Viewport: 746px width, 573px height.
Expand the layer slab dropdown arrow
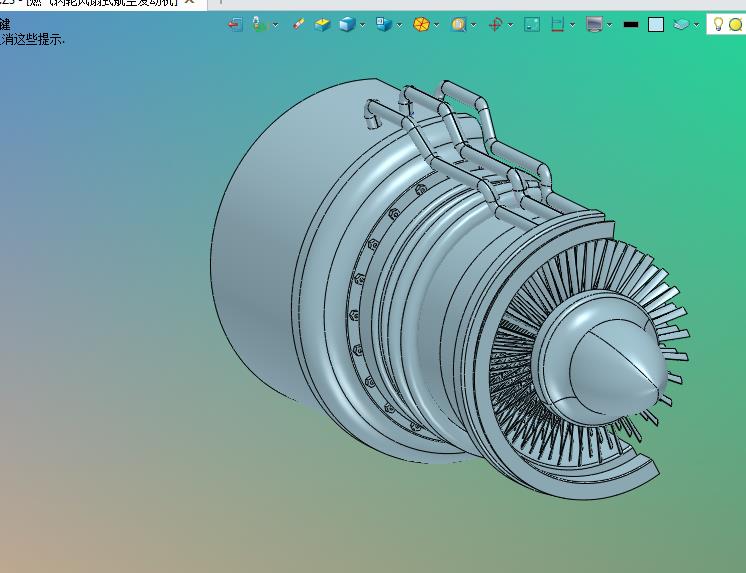pos(697,25)
